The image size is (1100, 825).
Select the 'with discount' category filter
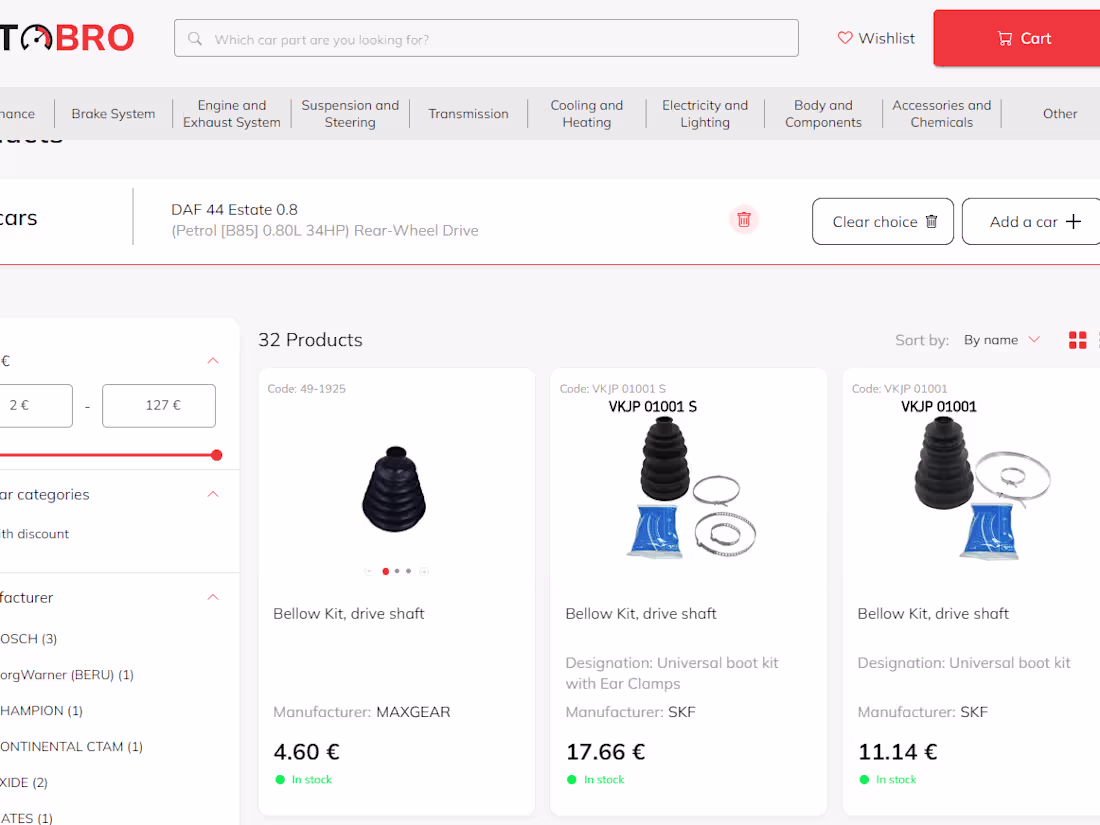point(36,533)
